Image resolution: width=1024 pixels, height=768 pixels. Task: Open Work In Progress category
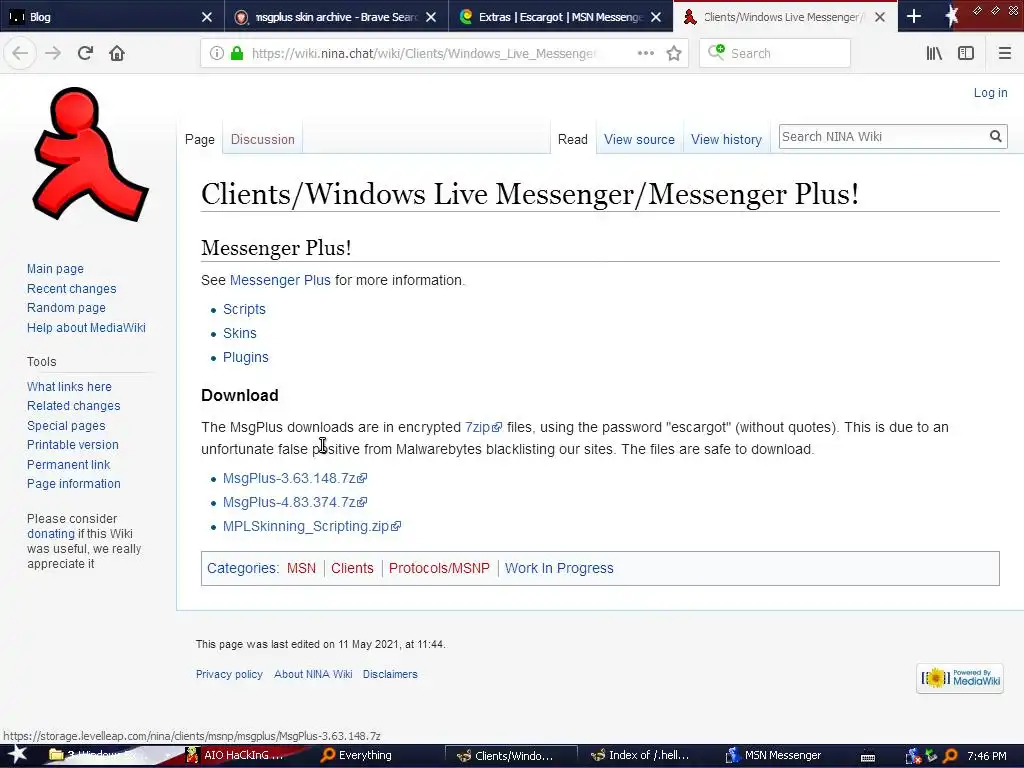pyautogui.click(x=559, y=568)
